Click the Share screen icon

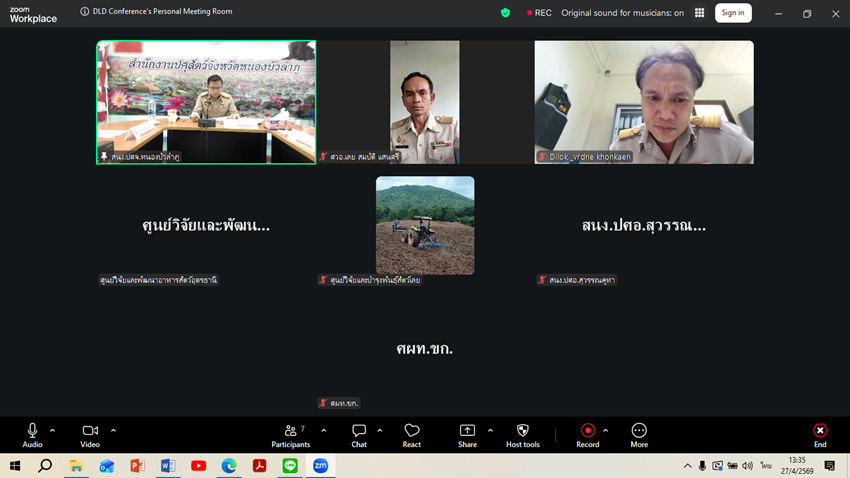(x=467, y=434)
